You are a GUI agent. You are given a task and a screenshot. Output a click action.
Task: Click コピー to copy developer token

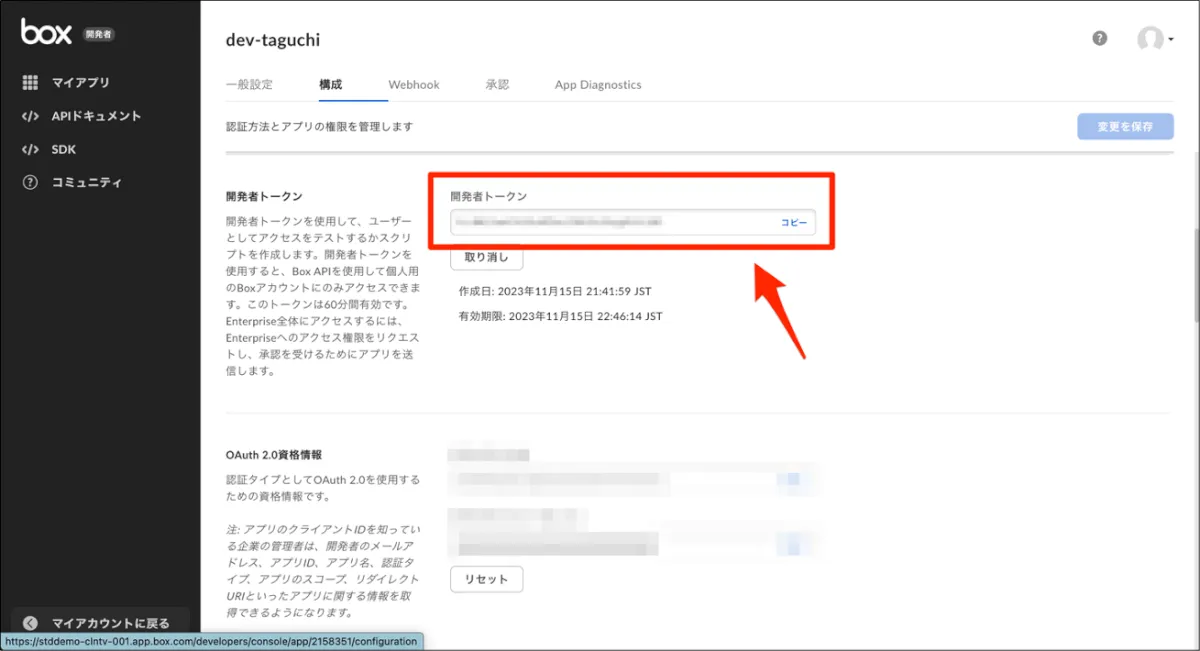(x=793, y=222)
